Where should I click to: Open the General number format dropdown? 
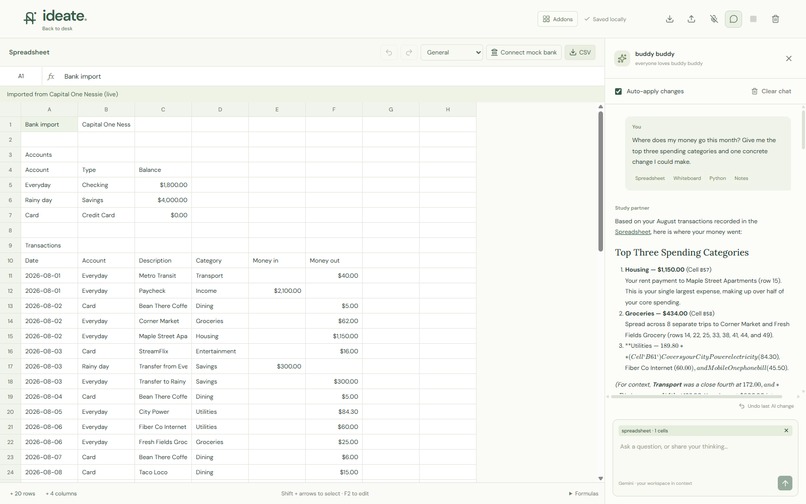pyautogui.click(x=451, y=52)
